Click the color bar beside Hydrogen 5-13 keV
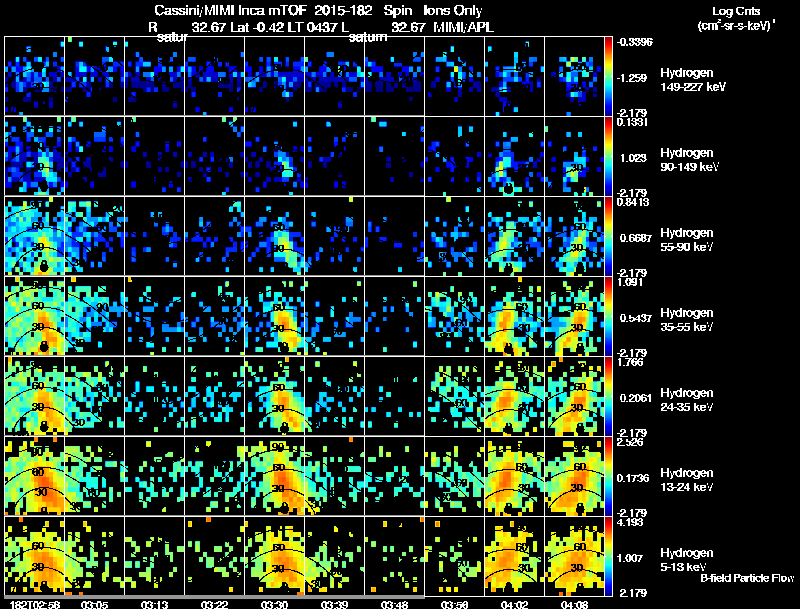The height and width of the screenshot is (609, 800). coord(608,556)
